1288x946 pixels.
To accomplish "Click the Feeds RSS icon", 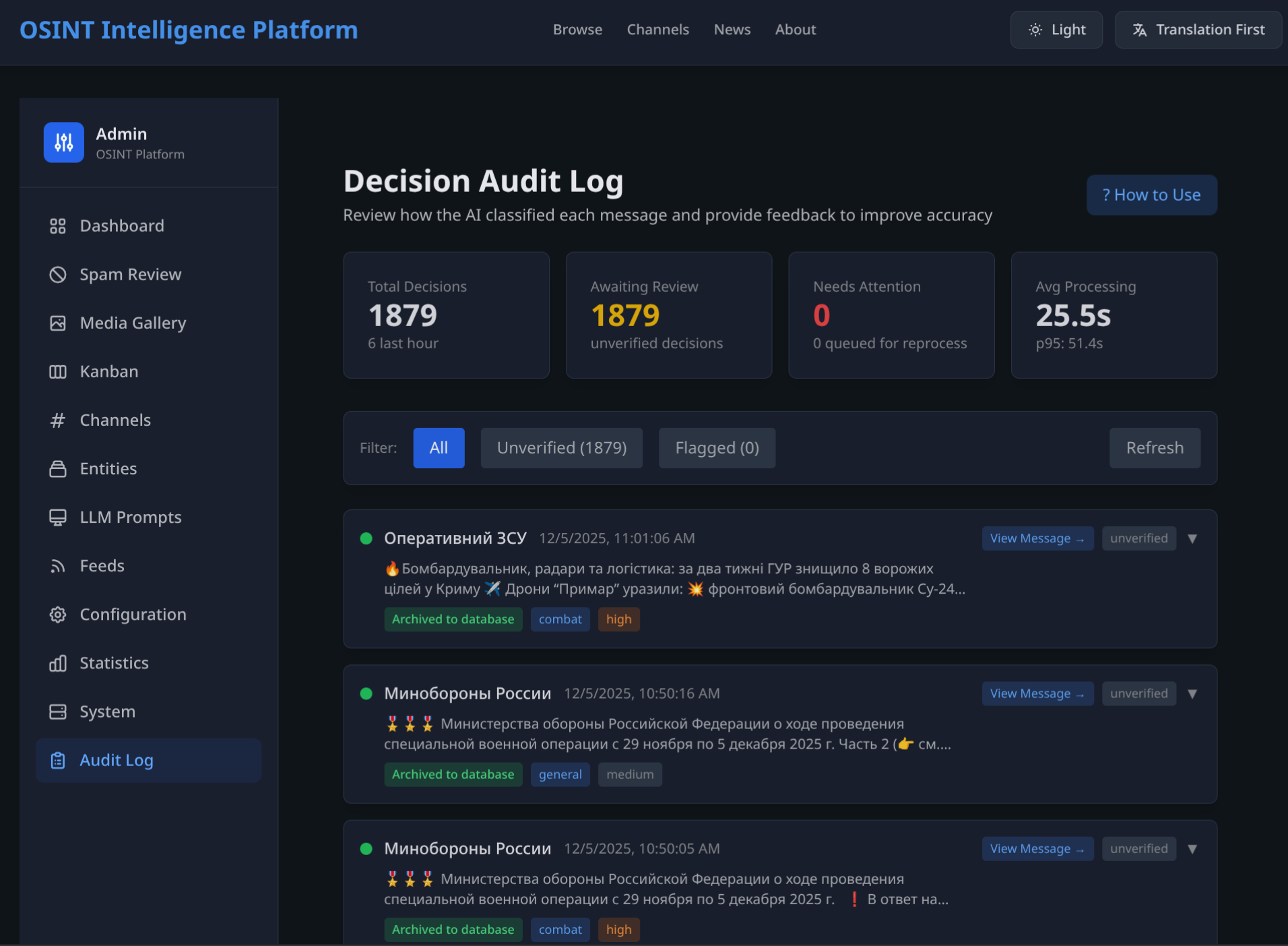I will (x=58, y=566).
